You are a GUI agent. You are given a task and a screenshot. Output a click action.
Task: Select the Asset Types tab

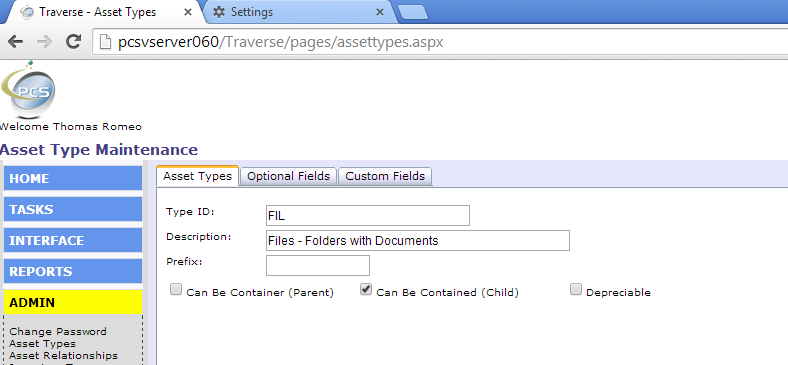tap(198, 176)
